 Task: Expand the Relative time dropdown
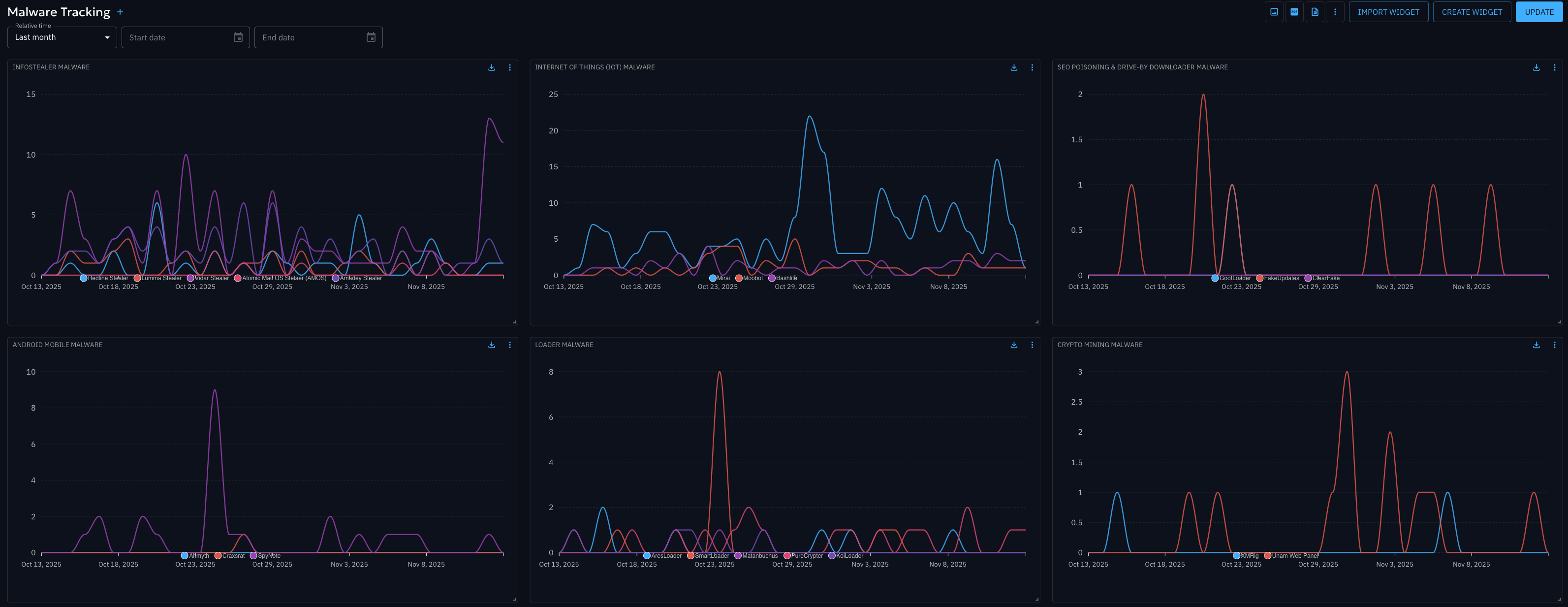62,38
